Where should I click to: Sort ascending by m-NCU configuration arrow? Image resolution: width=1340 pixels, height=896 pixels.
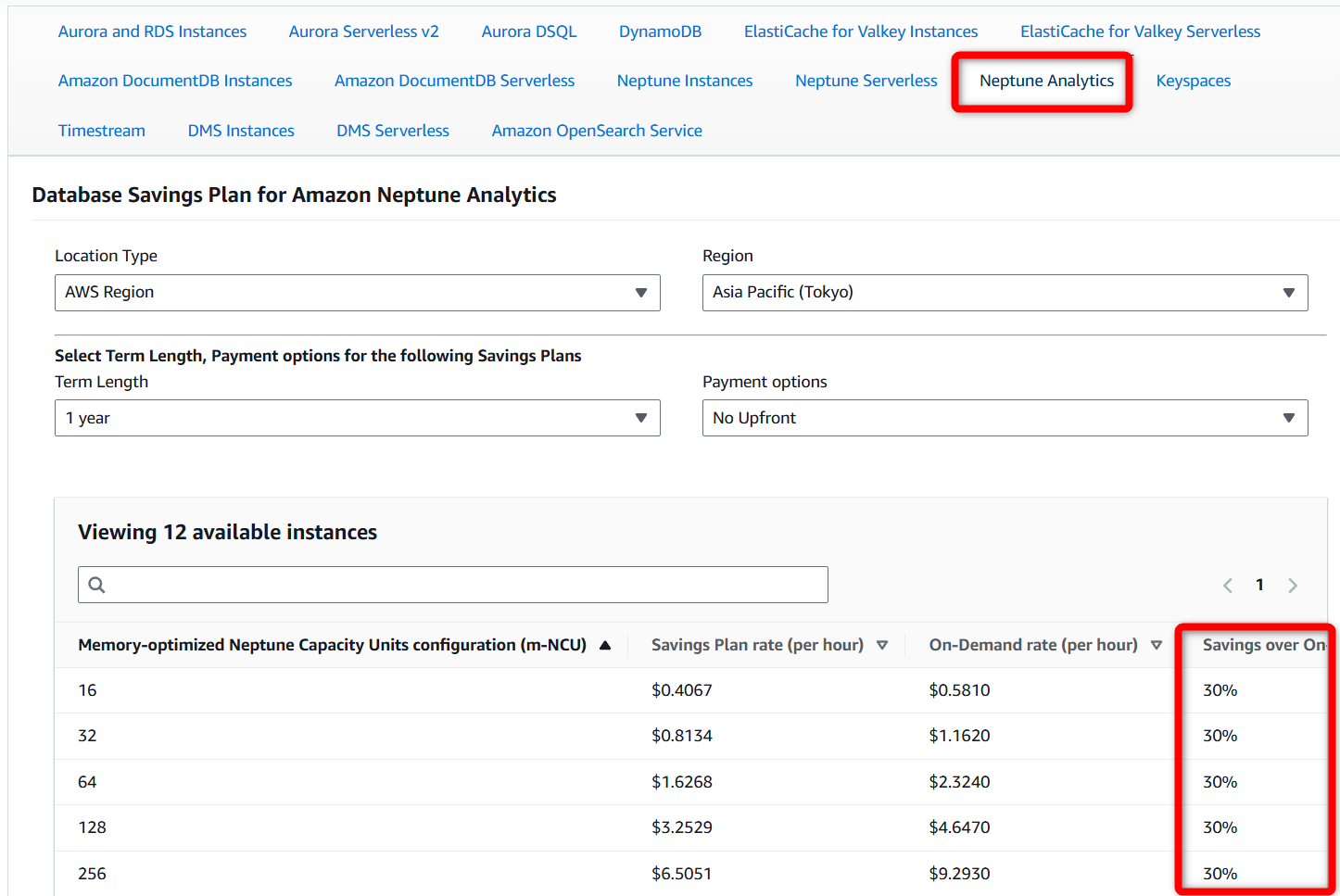pos(605,645)
